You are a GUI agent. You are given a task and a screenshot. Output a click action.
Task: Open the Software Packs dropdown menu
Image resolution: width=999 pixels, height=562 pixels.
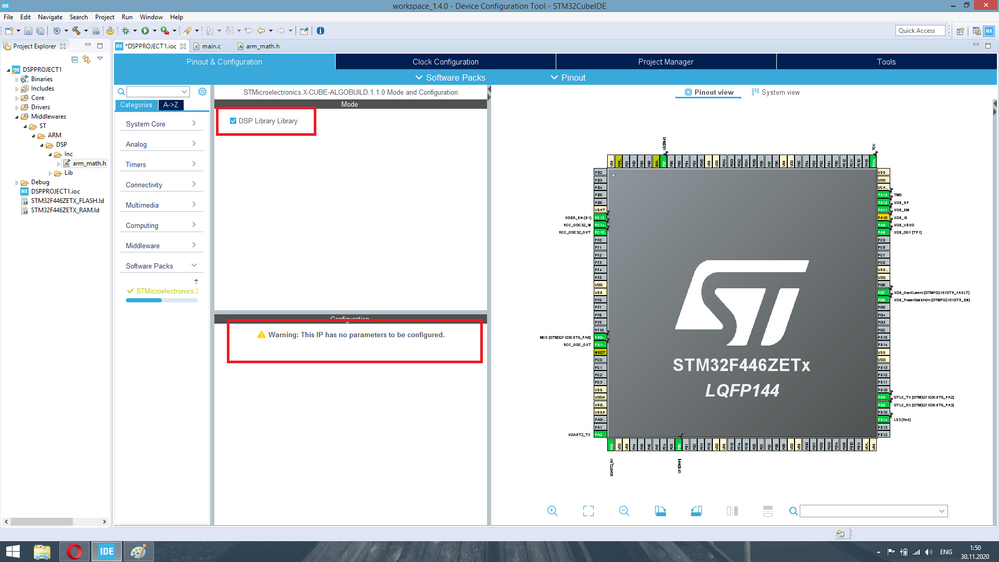[450, 78]
